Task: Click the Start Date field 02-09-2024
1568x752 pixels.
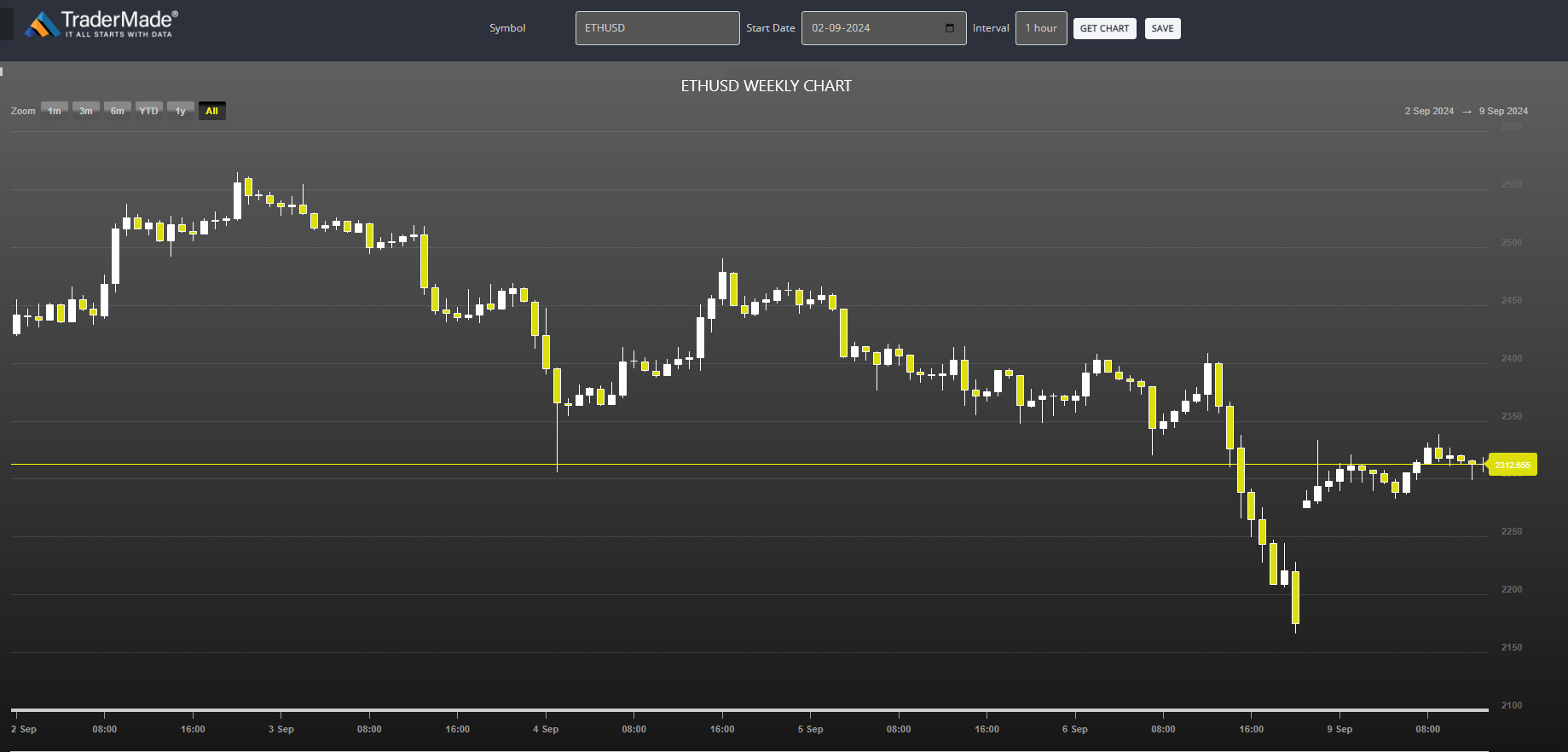Action: [x=883, y=28]
